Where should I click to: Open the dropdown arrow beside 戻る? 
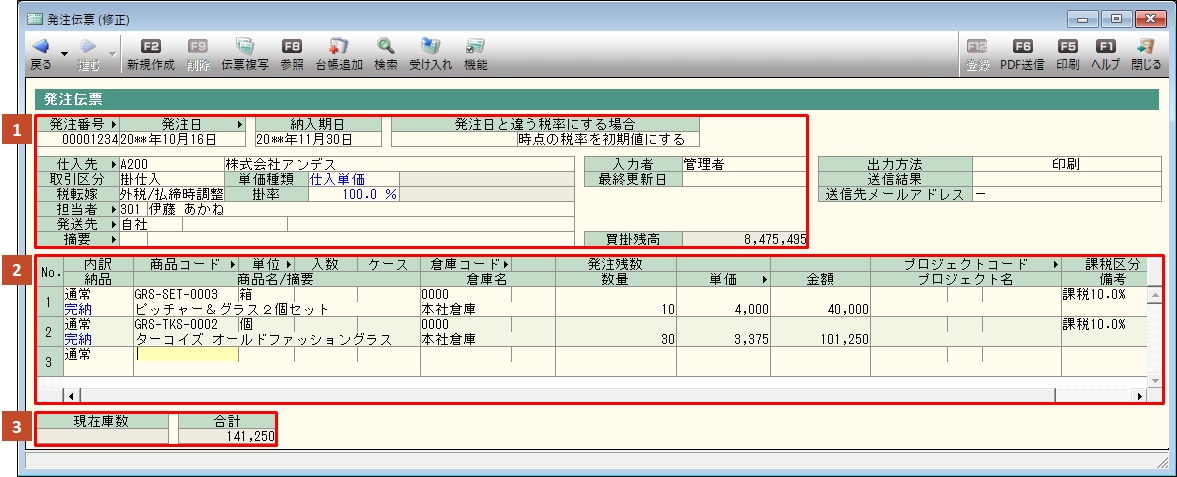click(63, 53)
